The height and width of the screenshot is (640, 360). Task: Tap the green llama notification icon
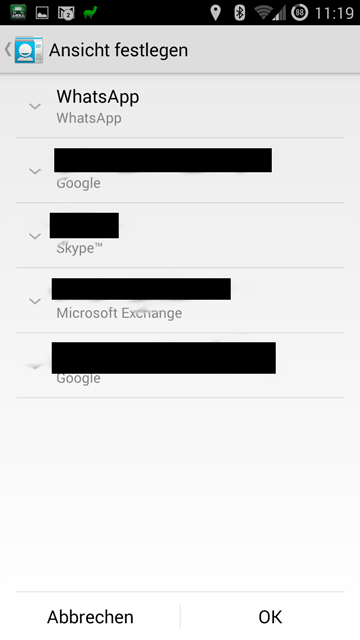click(x=89, y=13)
